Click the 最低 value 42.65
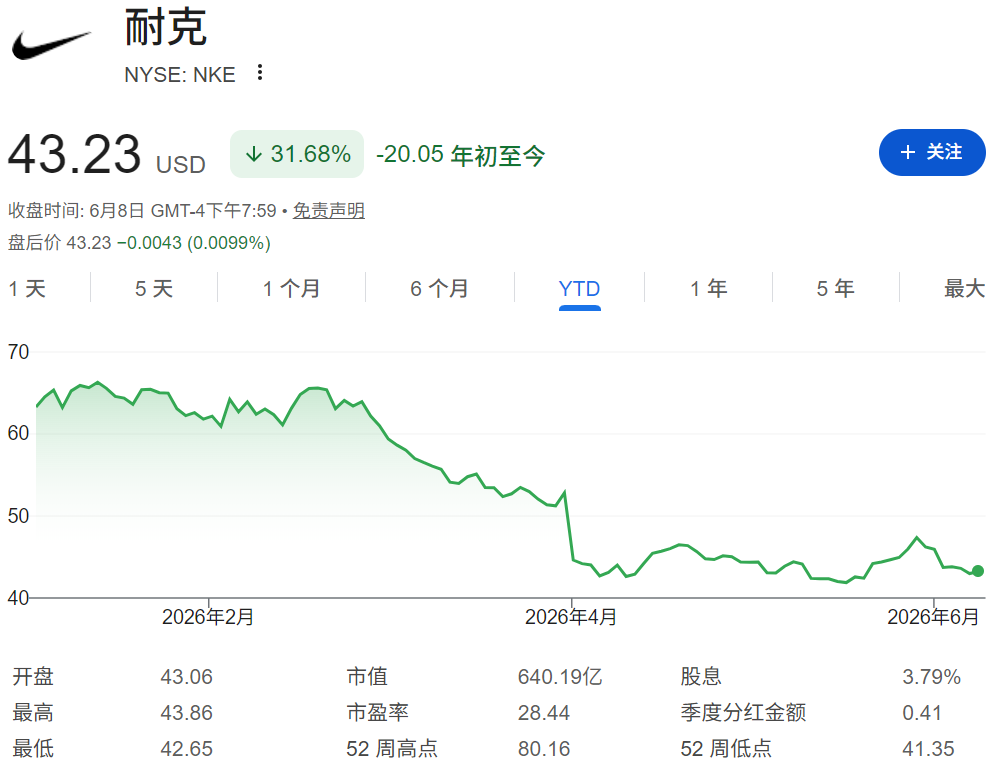The image size is (995, 764). tap(187, 749)
